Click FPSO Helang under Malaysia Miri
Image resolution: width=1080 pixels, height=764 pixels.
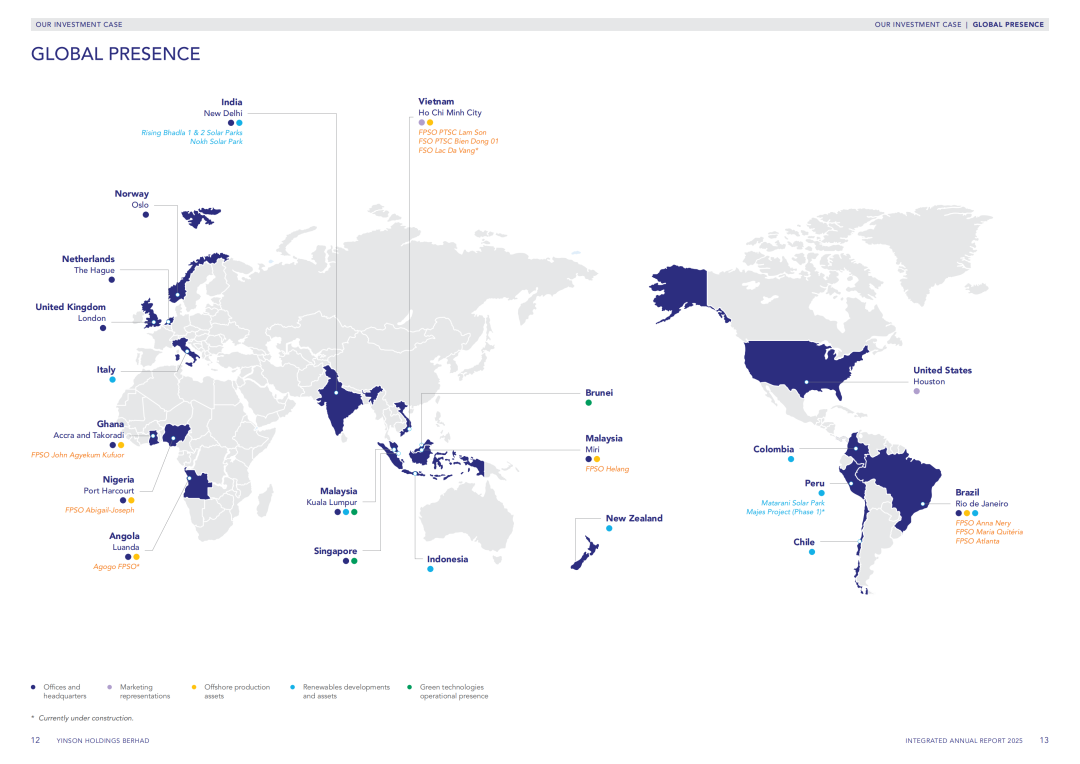(607, 469)
